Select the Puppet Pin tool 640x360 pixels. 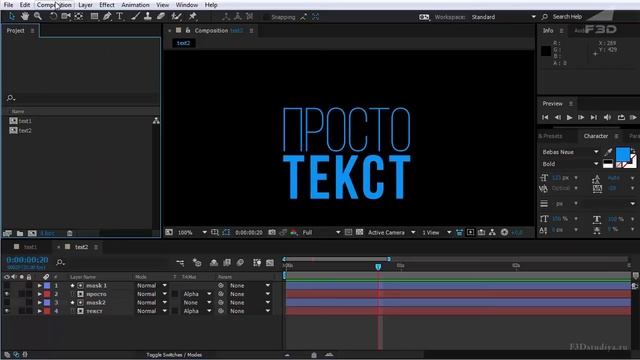coord(193,16)
